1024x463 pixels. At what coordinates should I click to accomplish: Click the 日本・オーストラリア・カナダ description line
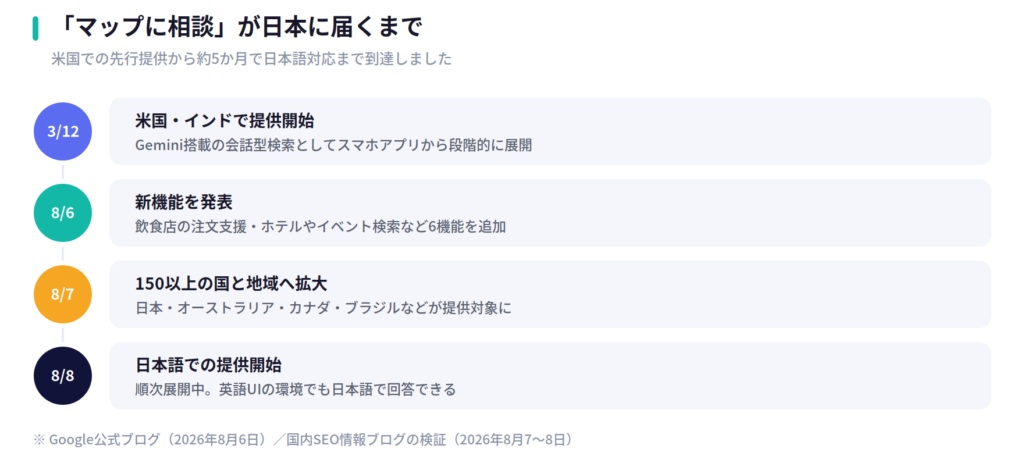click(x=323, y=308)
